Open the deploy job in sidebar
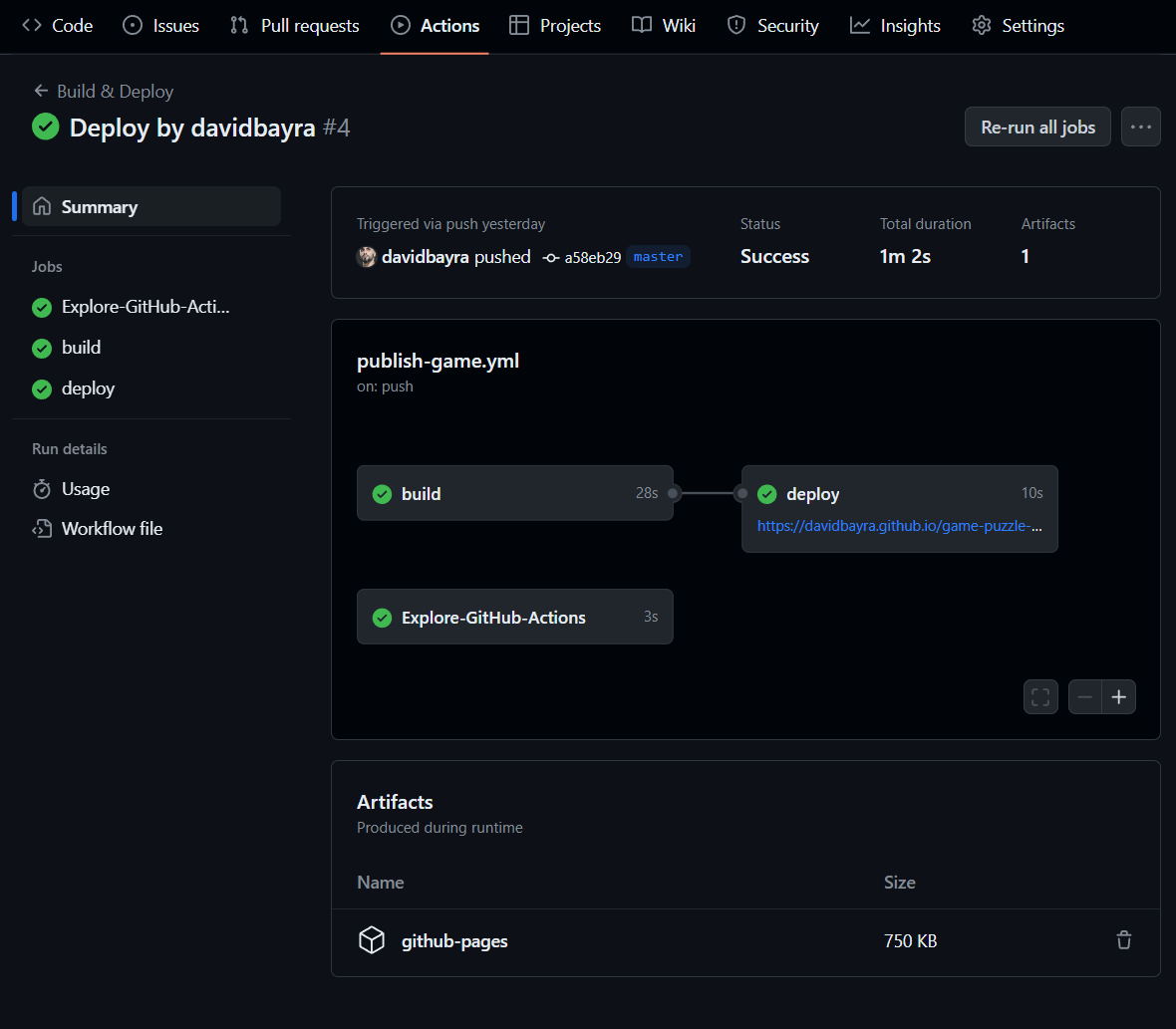The width and height of the screenshot is (1176, 1029). click(x=88, y=388)
